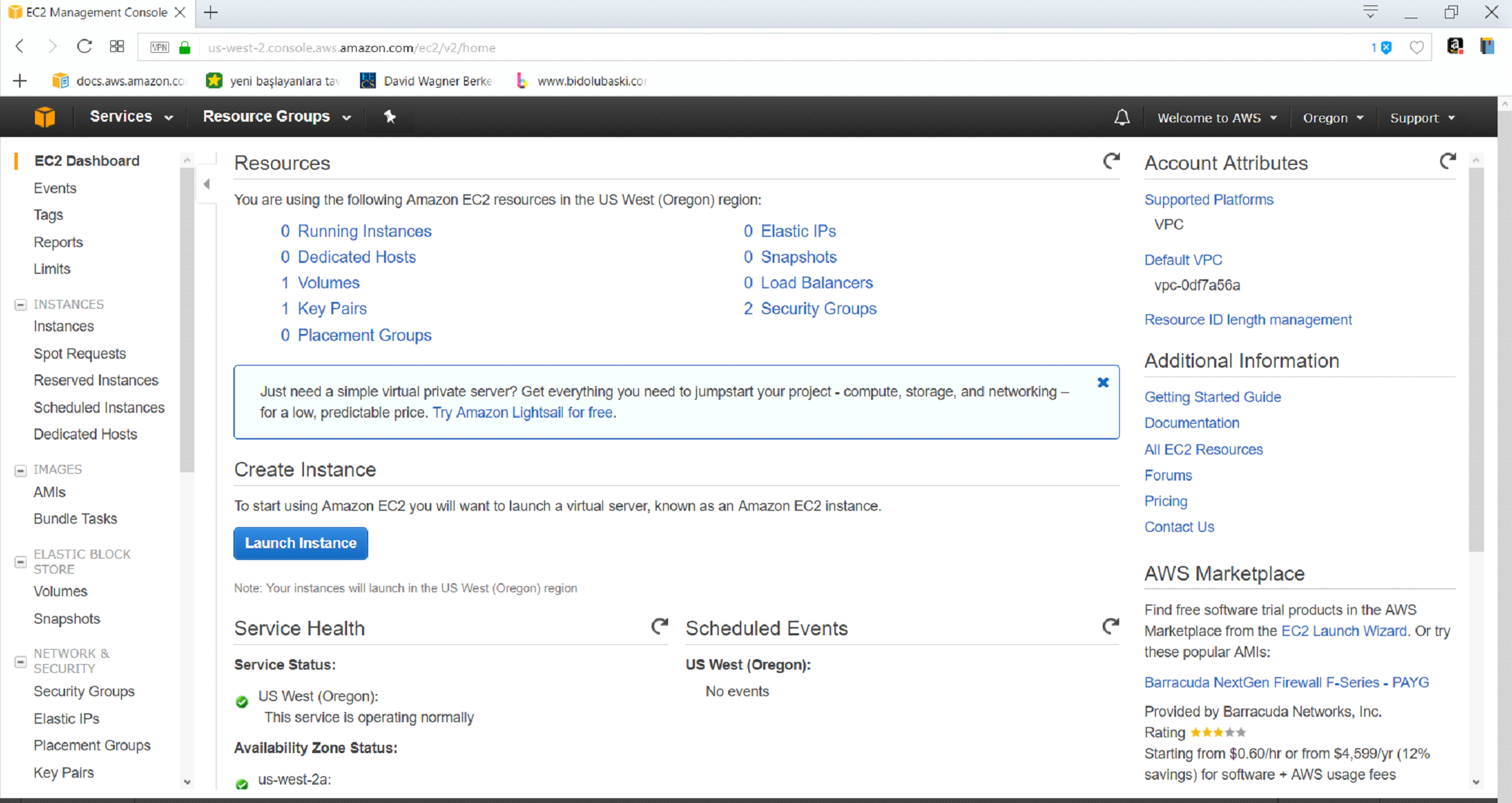Dismiss the Lightsail promotion banner
This screenshot has width=1512, height=803.
[1103, 383]
